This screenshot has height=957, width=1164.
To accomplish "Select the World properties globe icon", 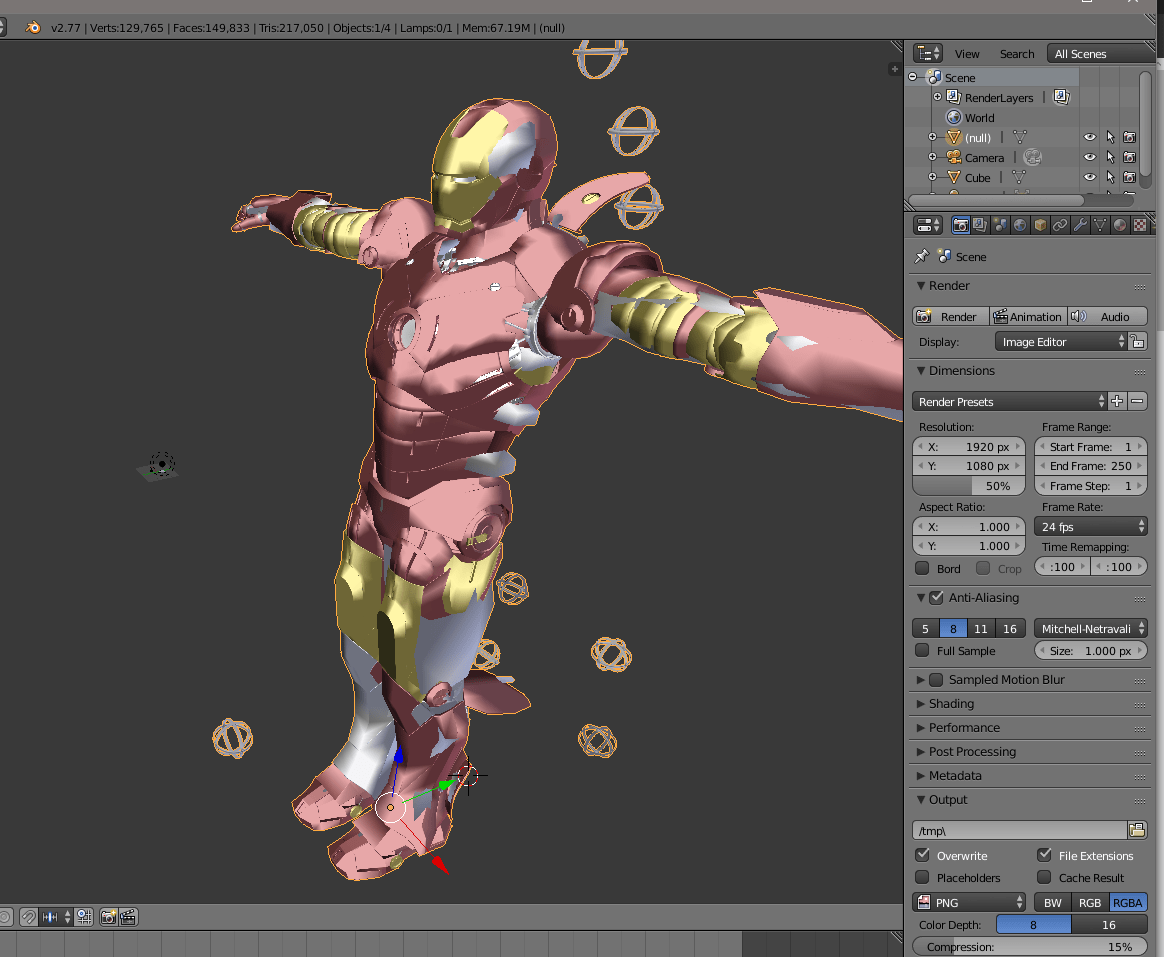I will pos(1020,224).
